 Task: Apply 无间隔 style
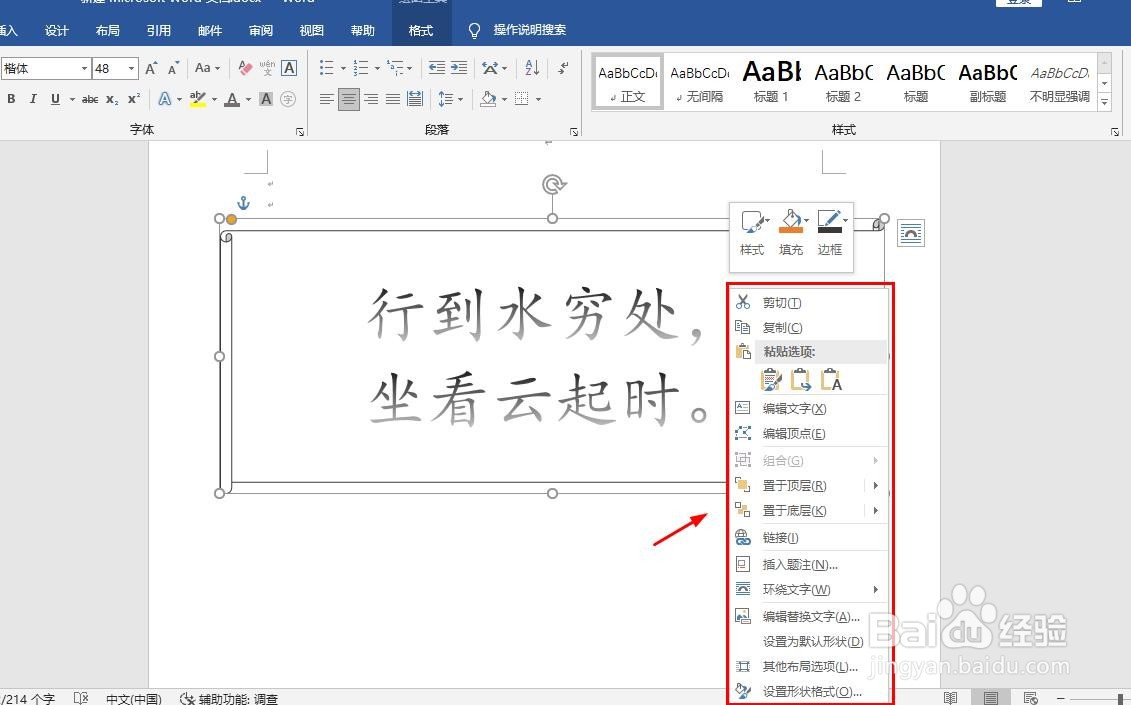[699, 82]
